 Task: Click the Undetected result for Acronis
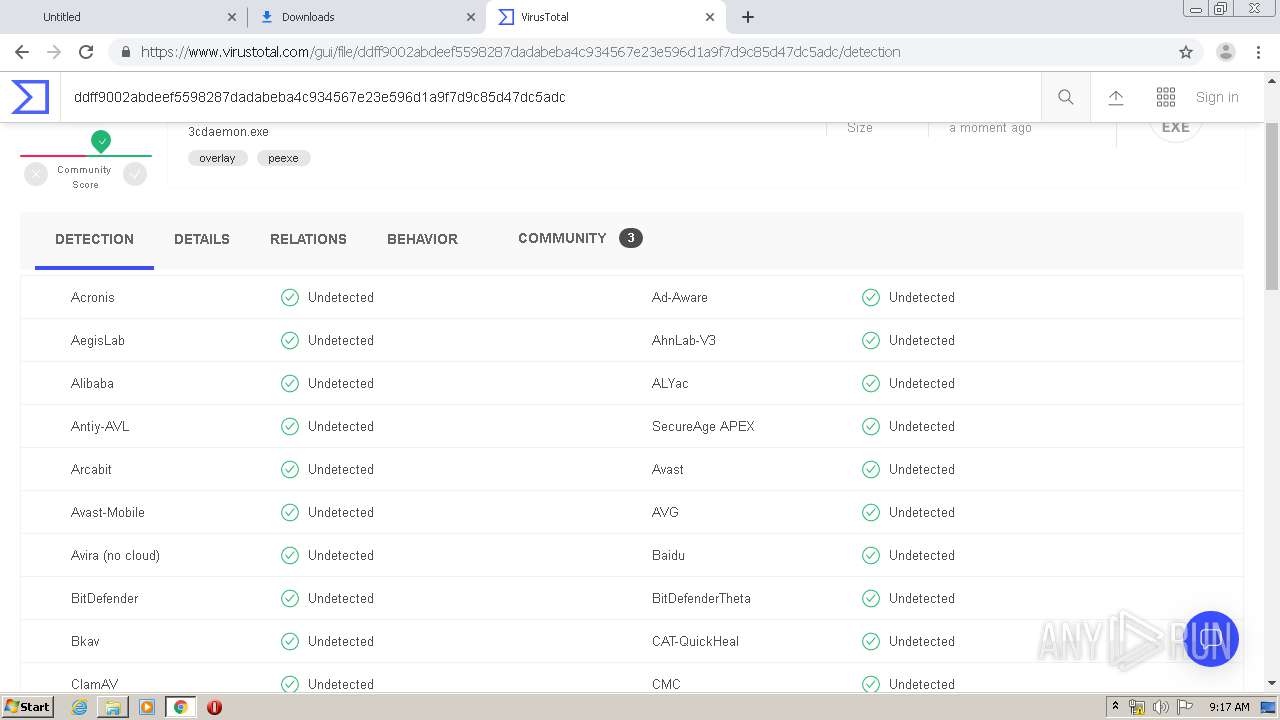[340, 297]
